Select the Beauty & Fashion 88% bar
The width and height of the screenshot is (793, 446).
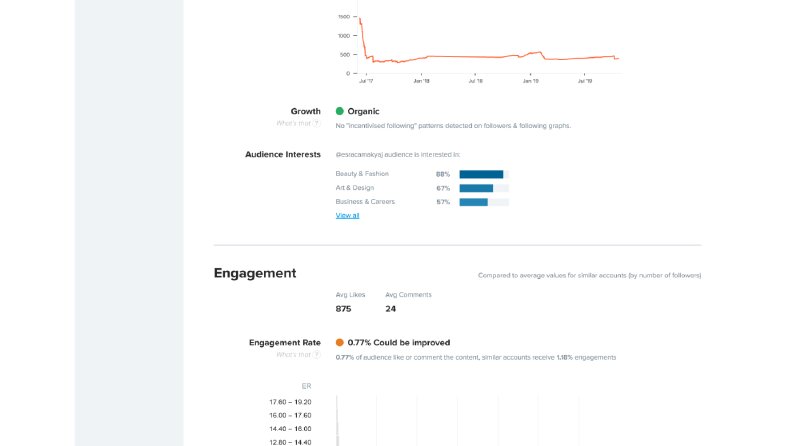click(484, 174)
